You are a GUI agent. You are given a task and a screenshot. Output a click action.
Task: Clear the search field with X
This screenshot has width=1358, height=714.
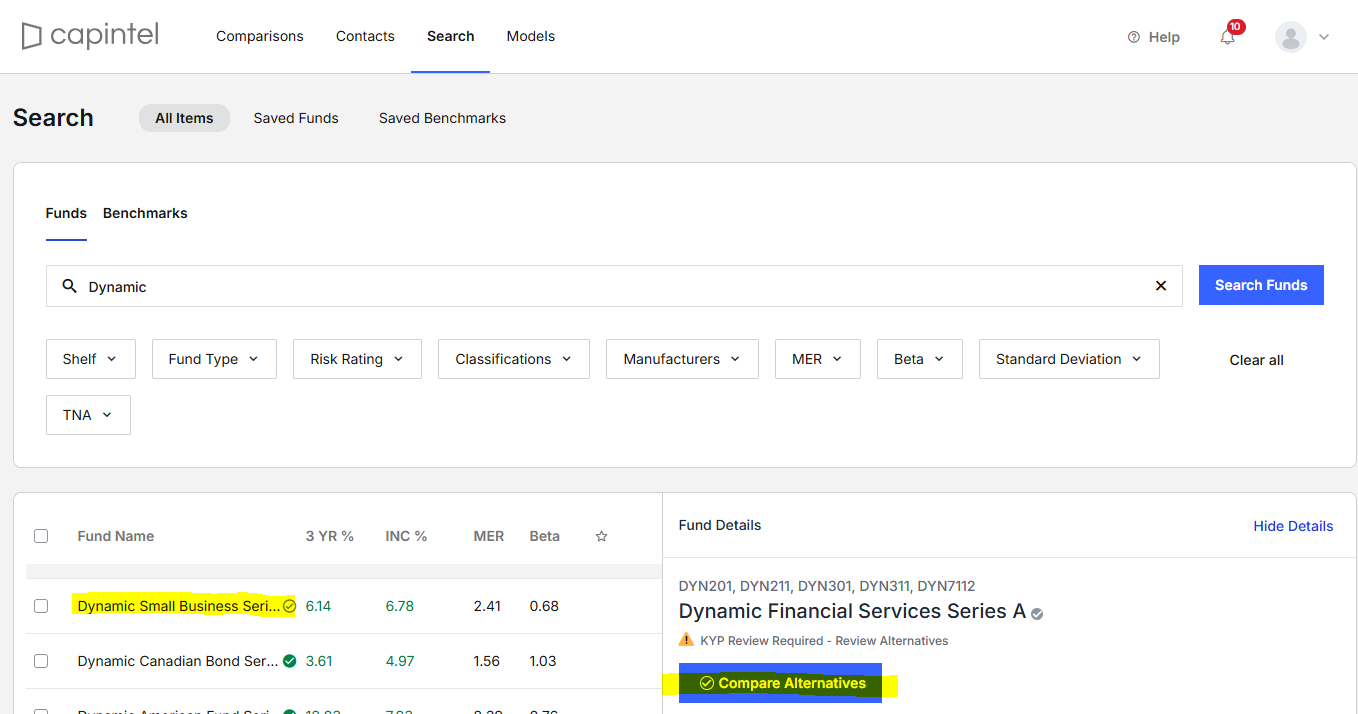pyautogui.click(x=1161, y=286)
